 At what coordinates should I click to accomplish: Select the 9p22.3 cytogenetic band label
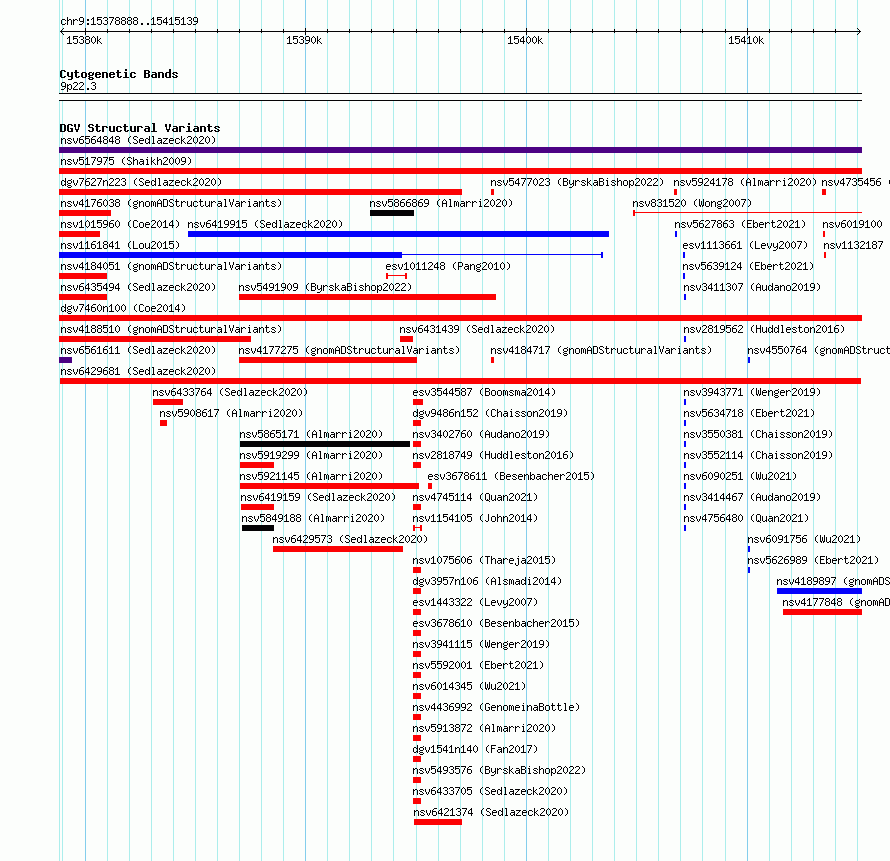(78, 86)
